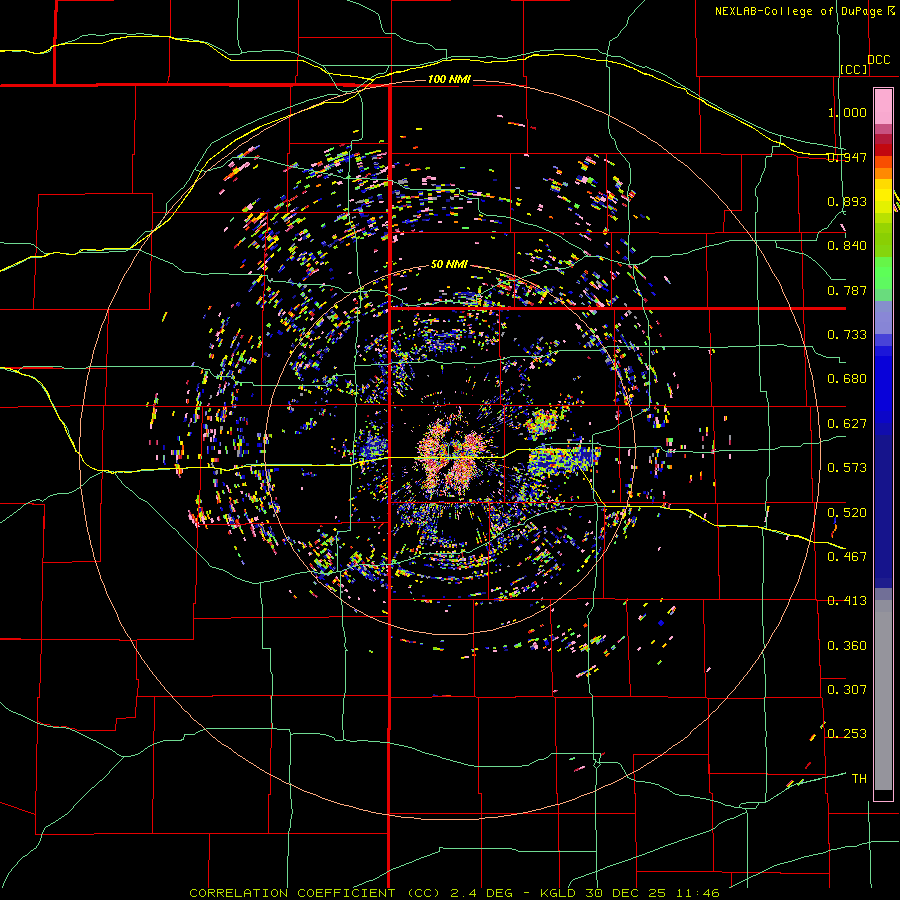Click the gray lower segment of color bar
900x900 pixels.
coord(883,695)
